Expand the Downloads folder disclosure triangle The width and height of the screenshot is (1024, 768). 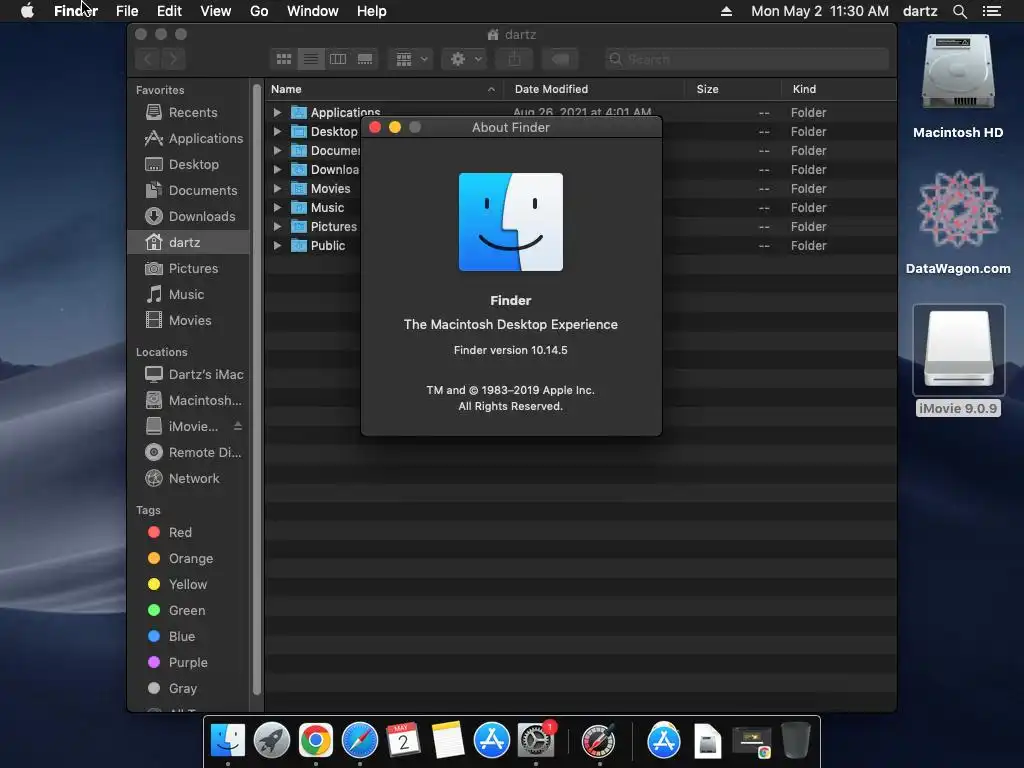coord(277,169)
